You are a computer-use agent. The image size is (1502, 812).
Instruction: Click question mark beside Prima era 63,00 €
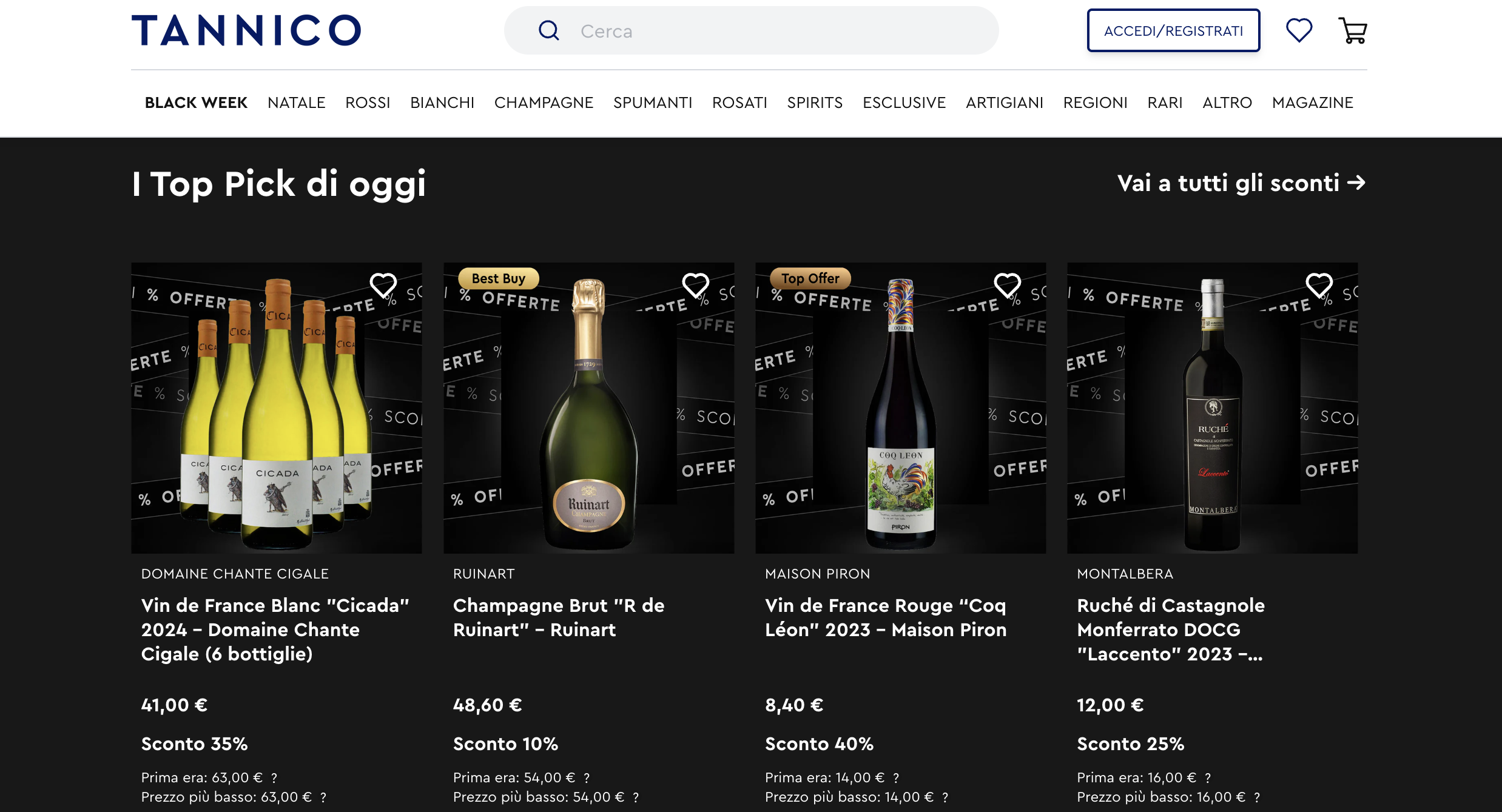[x=274, y=778]
